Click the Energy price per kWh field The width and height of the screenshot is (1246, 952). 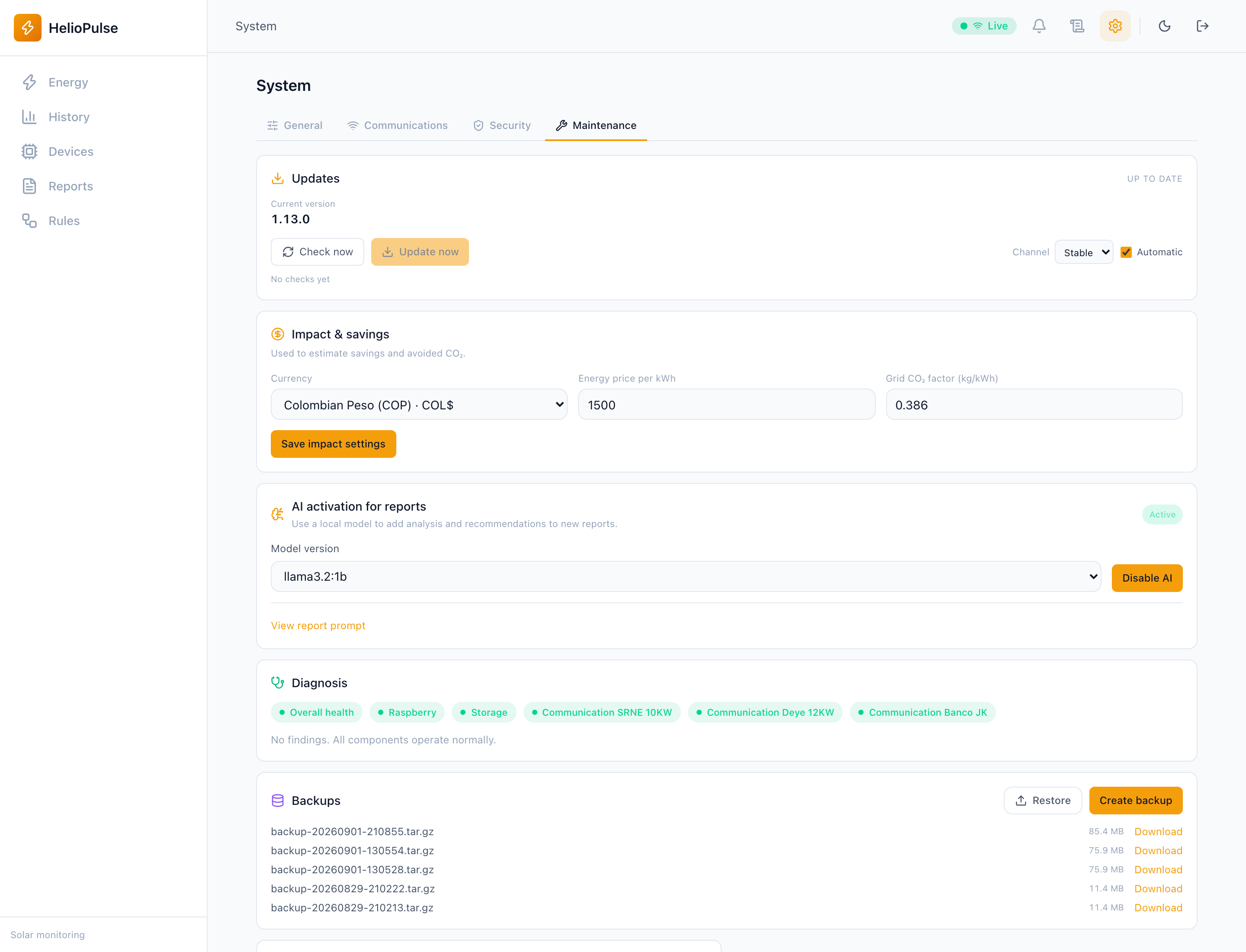[x=726, y=405]
